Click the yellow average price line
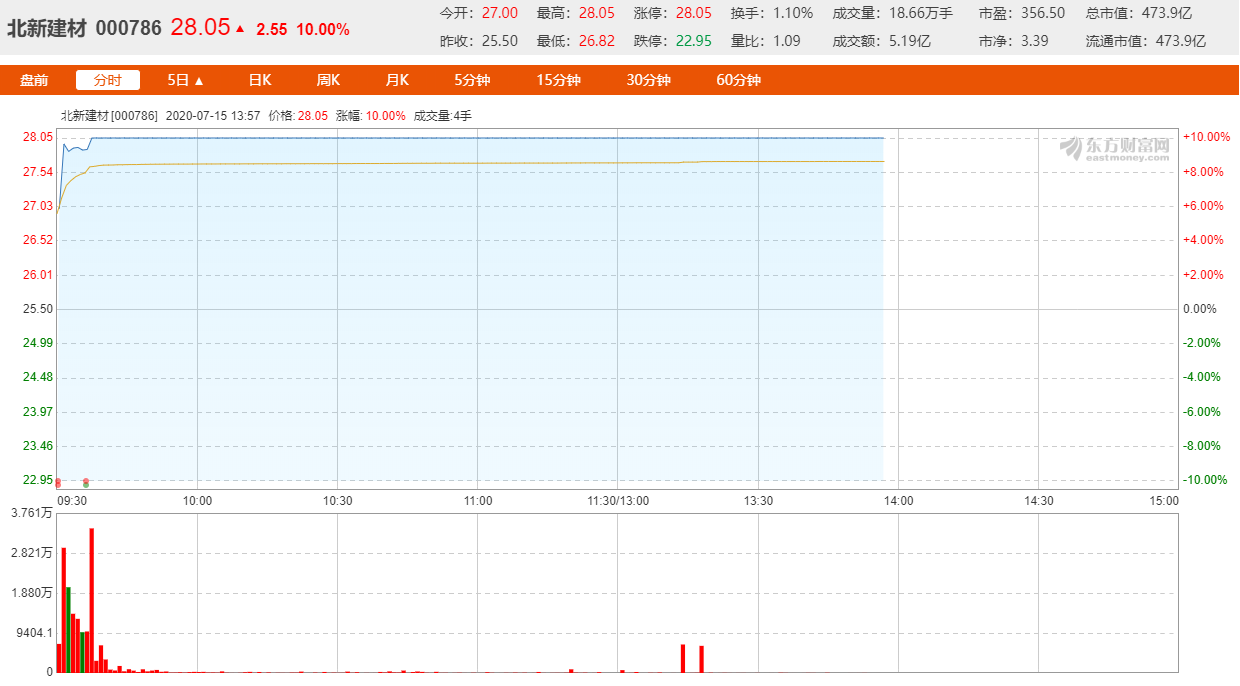 pyautogui.click(x=400, y=163)
